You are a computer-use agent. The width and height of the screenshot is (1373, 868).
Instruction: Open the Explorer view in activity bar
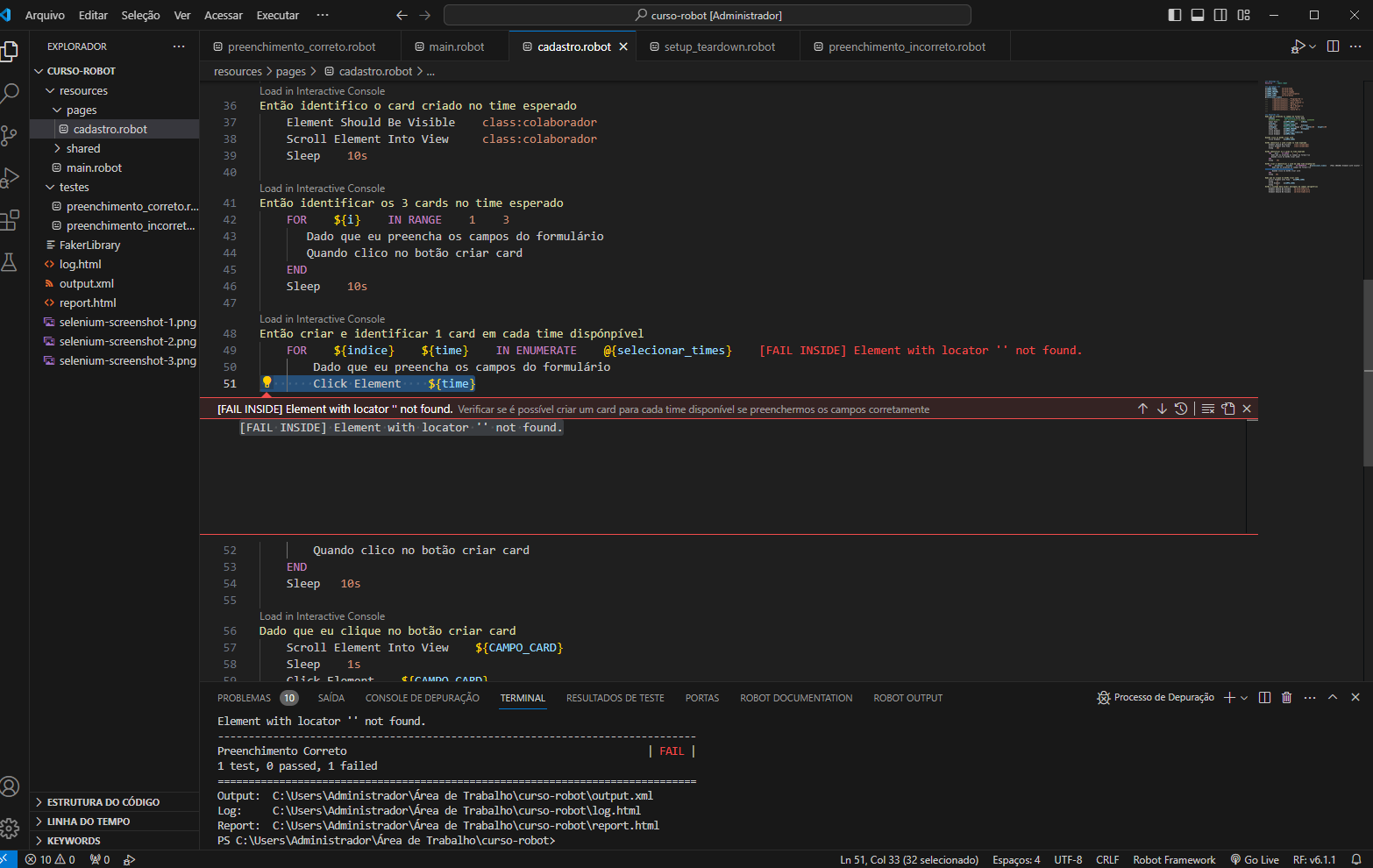pos(10,51)
